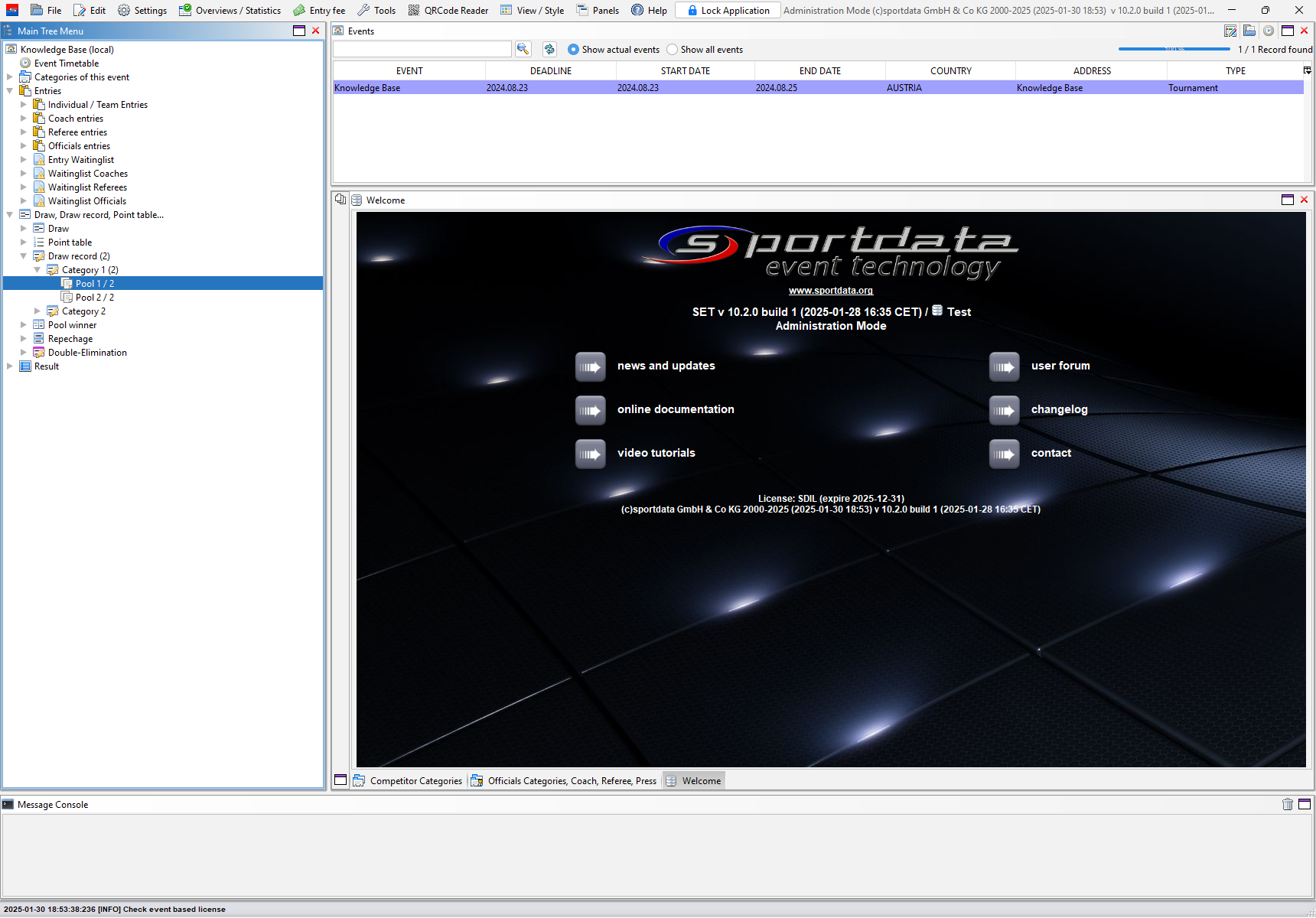This screenshot has height=918, width=1316.
Task: Open the Settings menu
Action: tap(142, 10)
